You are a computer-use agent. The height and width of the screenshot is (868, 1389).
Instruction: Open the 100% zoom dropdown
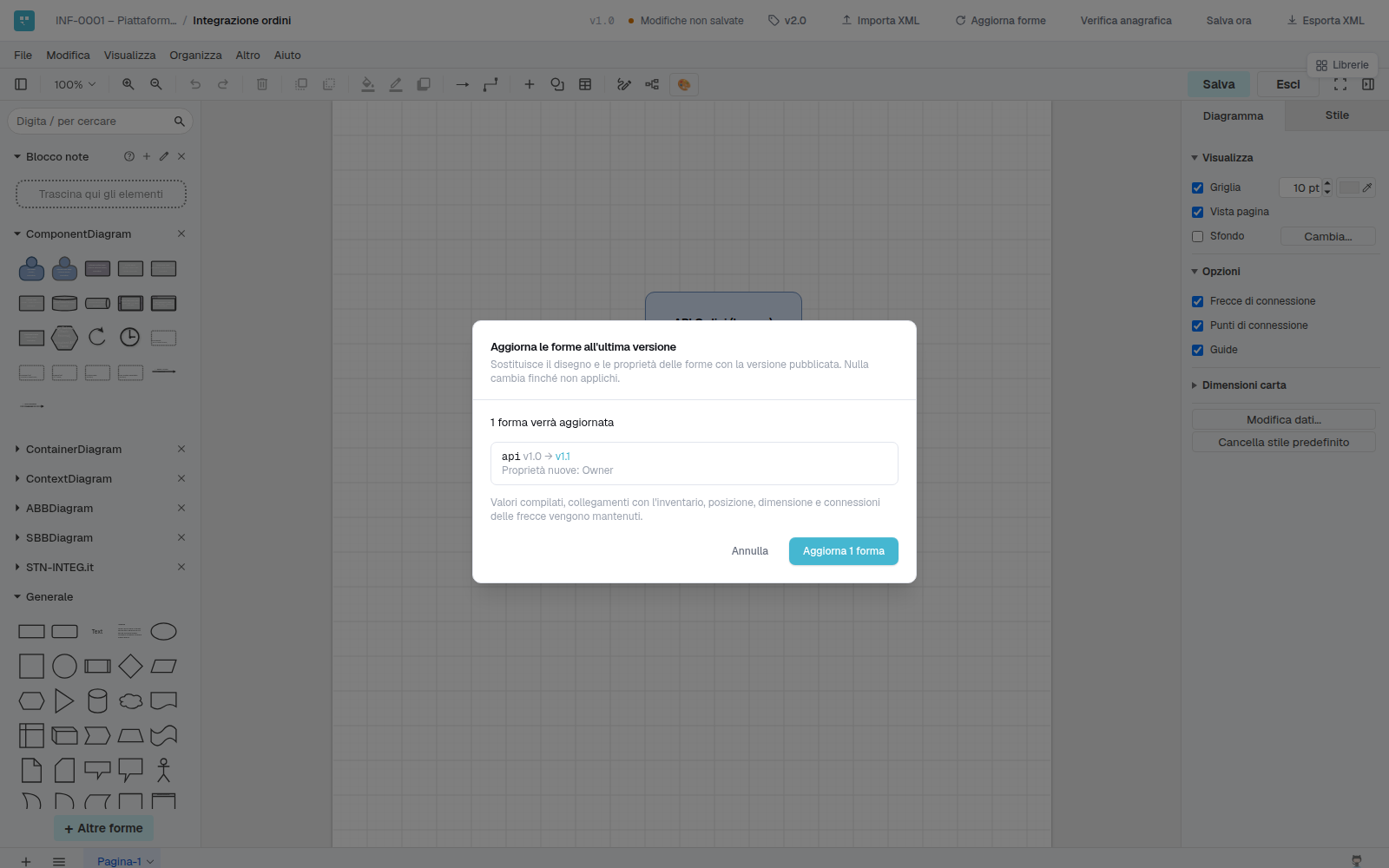pyautogui.click(x=75, y=84)
